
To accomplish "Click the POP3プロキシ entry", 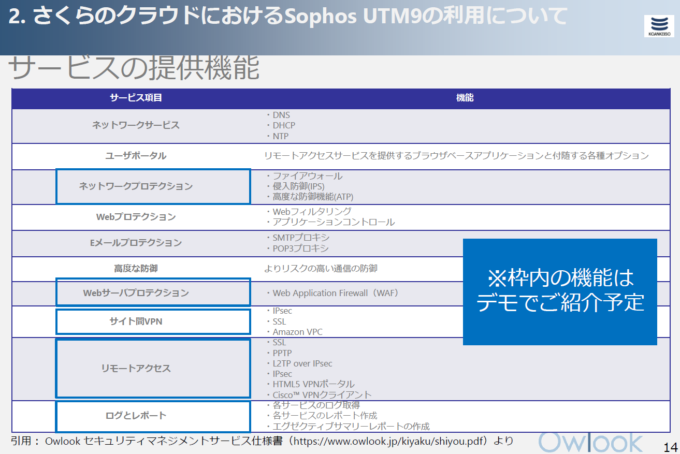I will [300, 248].
